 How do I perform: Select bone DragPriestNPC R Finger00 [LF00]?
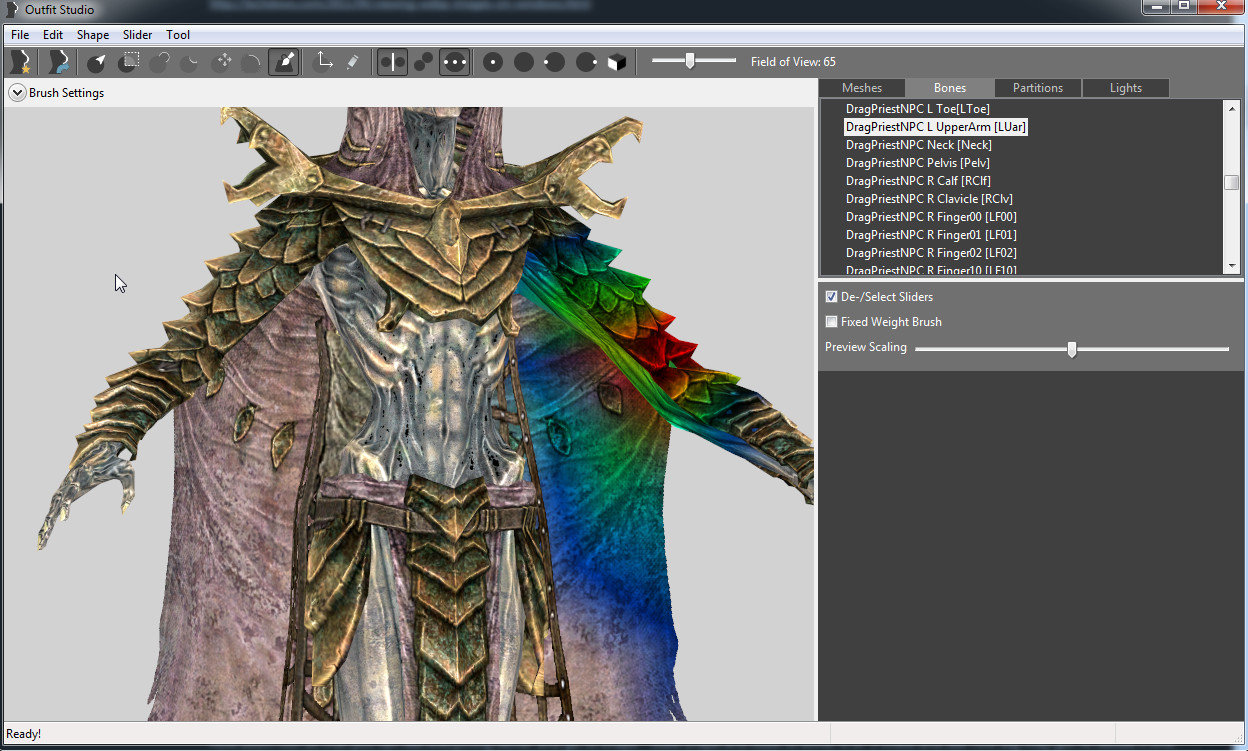[932, 217]
